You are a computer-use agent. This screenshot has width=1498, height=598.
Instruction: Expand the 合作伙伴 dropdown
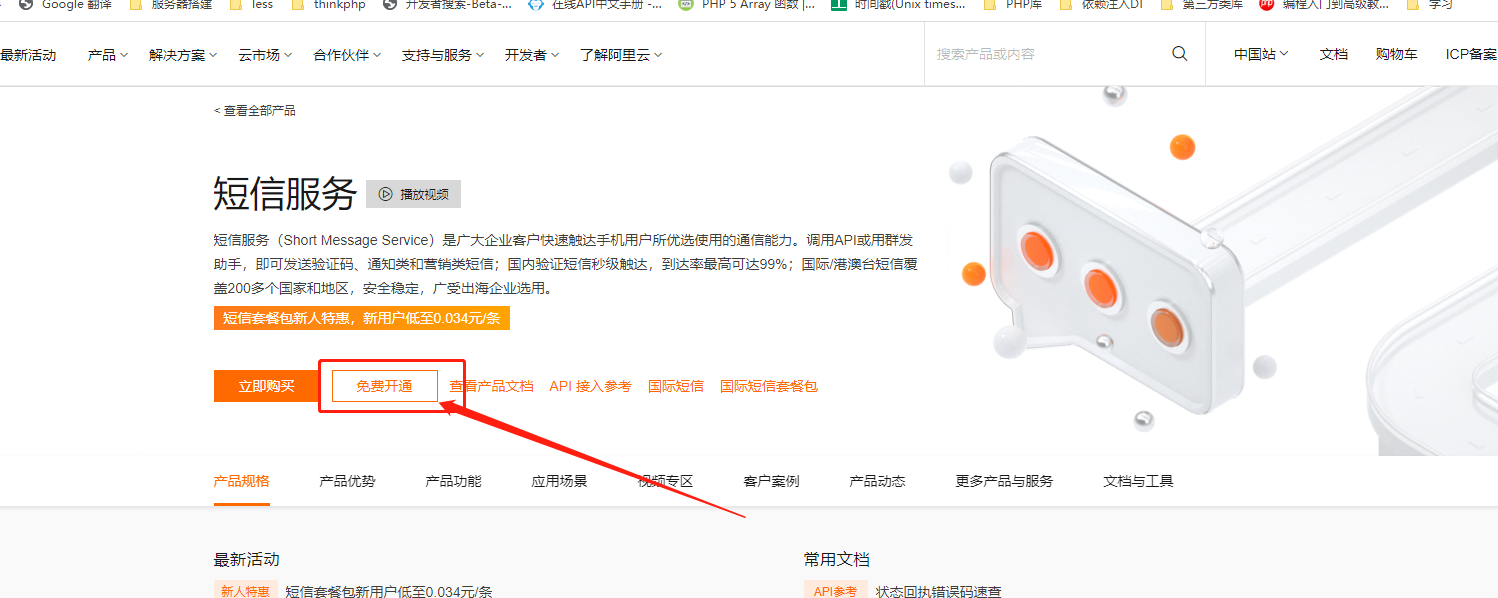[x=347, y=55]
